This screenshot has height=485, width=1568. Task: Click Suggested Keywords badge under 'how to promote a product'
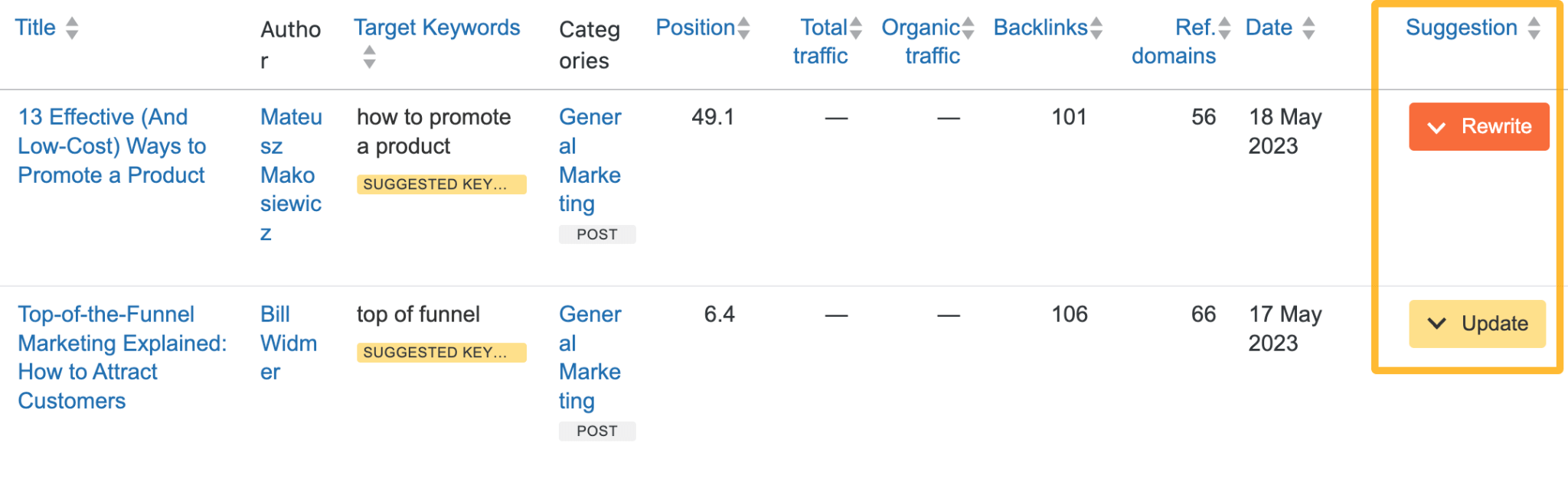tap(441, 184)
